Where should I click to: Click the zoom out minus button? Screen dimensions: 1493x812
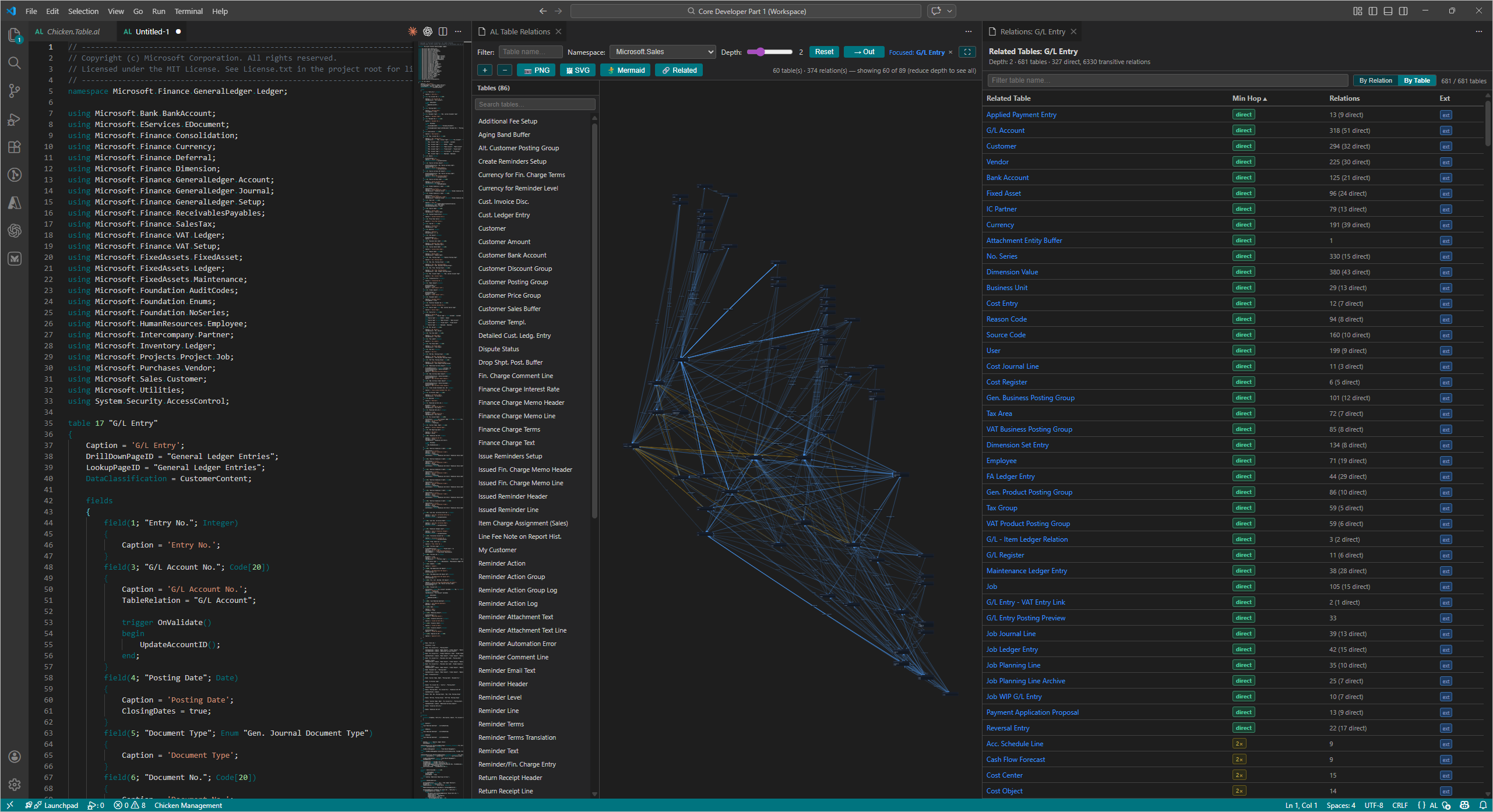click(505, 70)
